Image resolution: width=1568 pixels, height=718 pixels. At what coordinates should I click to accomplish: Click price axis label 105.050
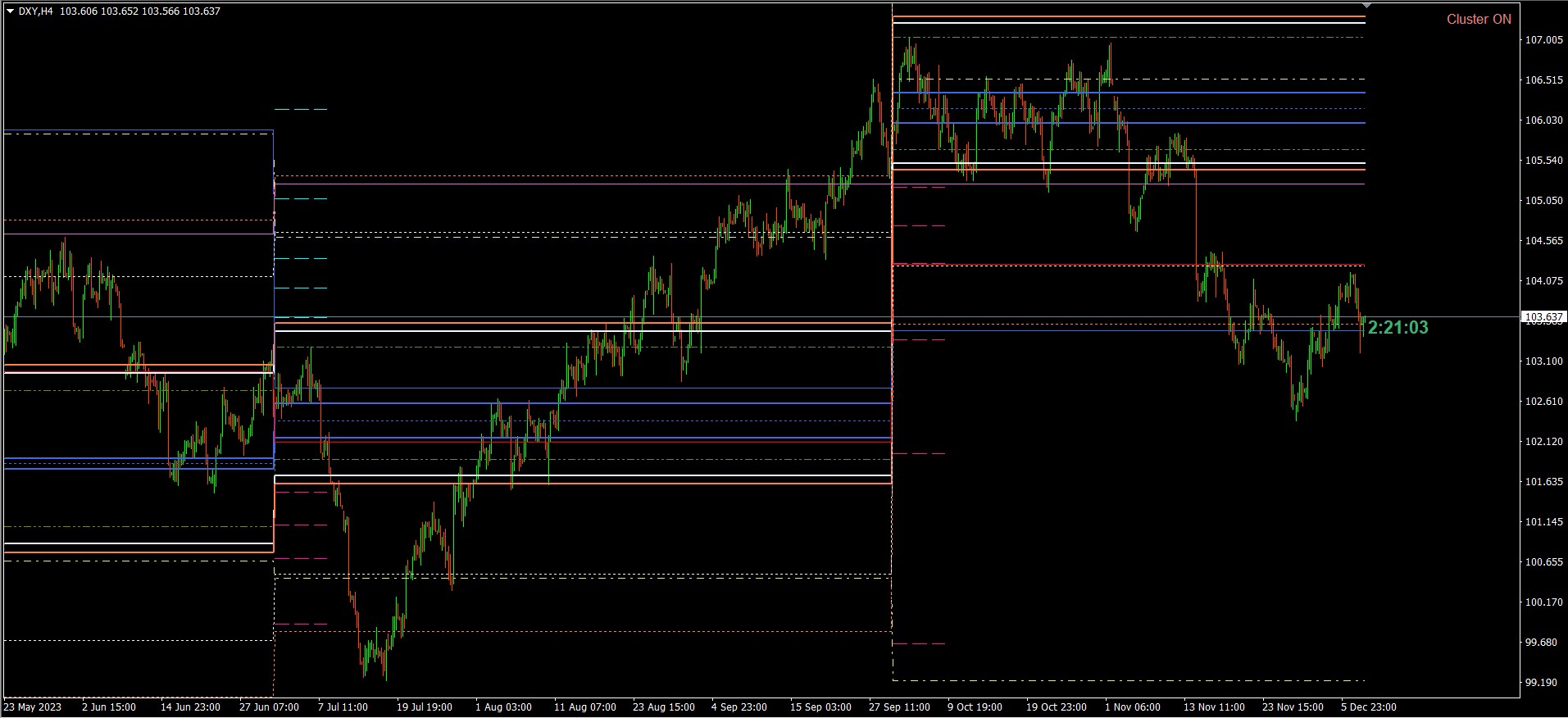1543,201
